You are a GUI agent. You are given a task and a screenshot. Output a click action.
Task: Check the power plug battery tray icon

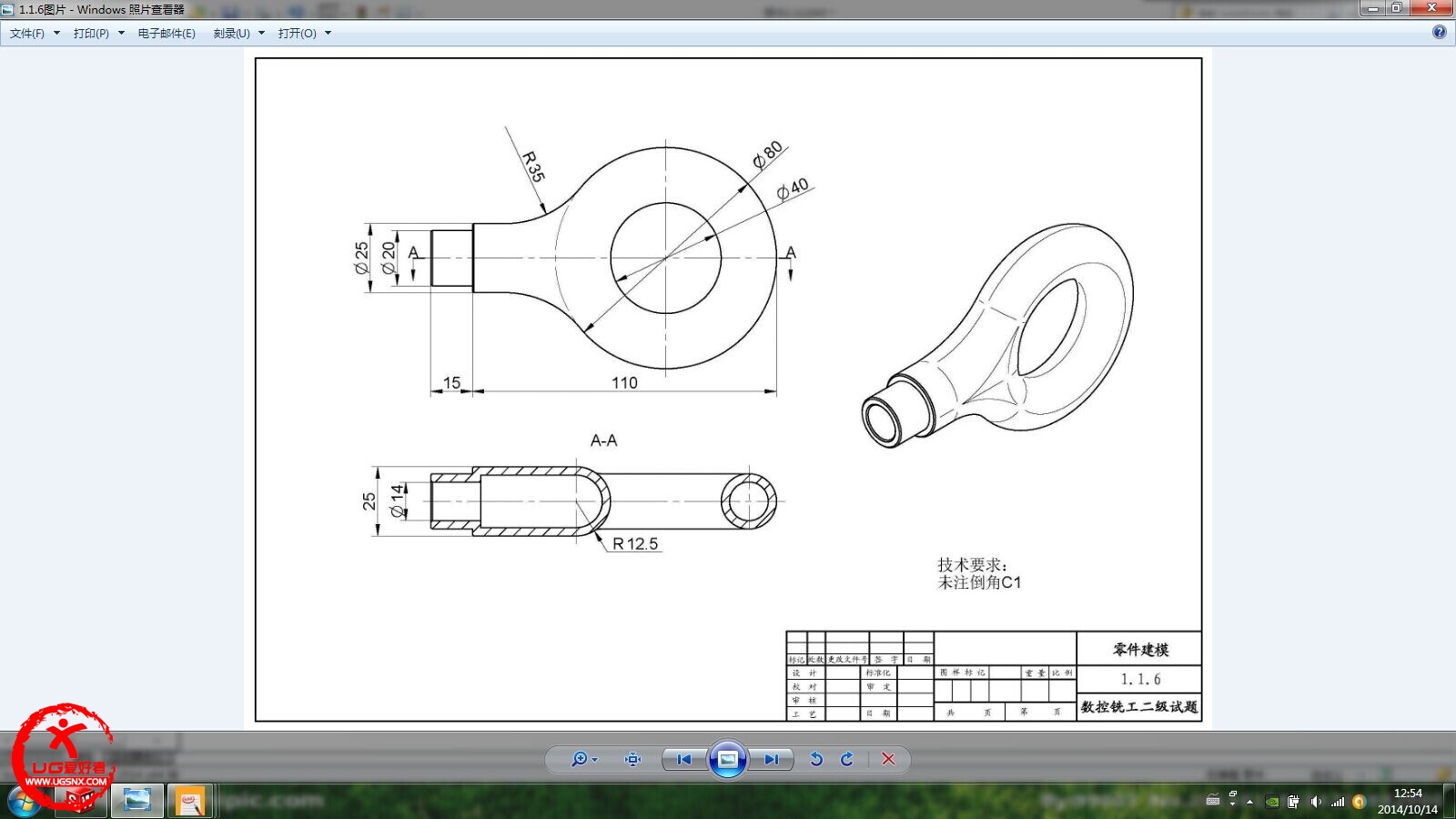1293,802
